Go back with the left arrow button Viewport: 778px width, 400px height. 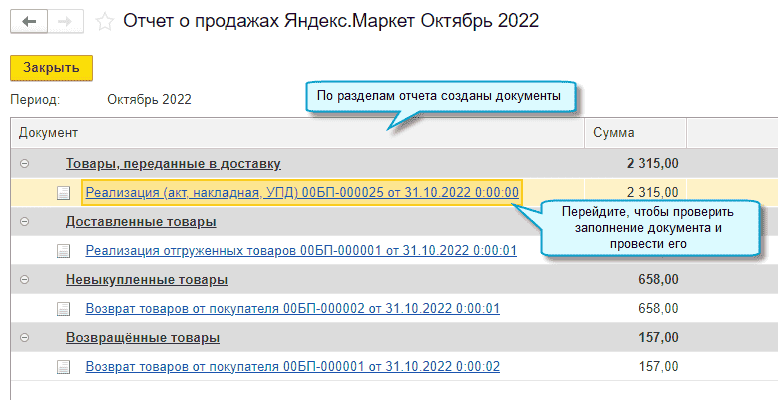point(29,22)
